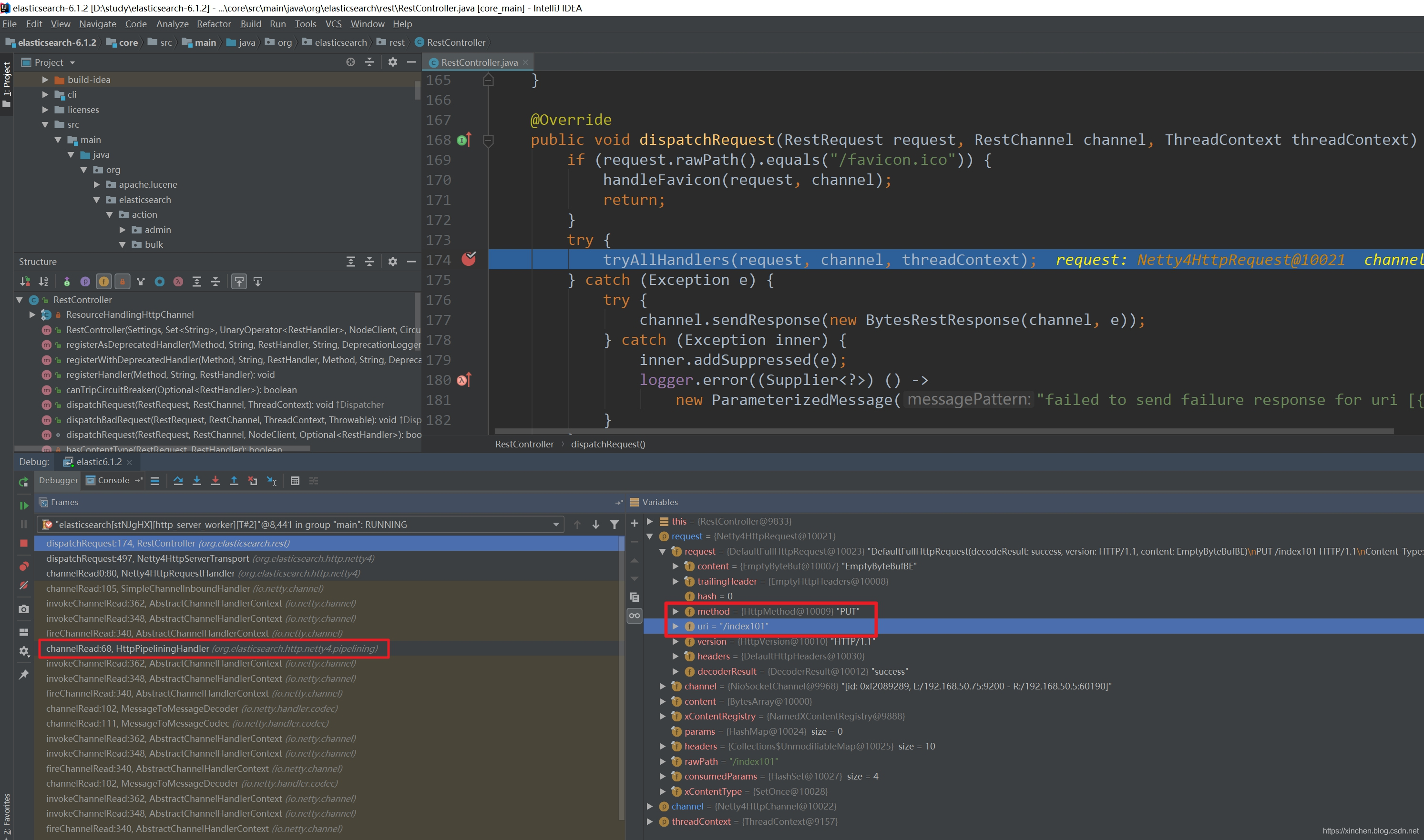Screen dimensions: 1424x840
Task: Click the rest breadcrumb in navigation bar
Action: point(390,42)
